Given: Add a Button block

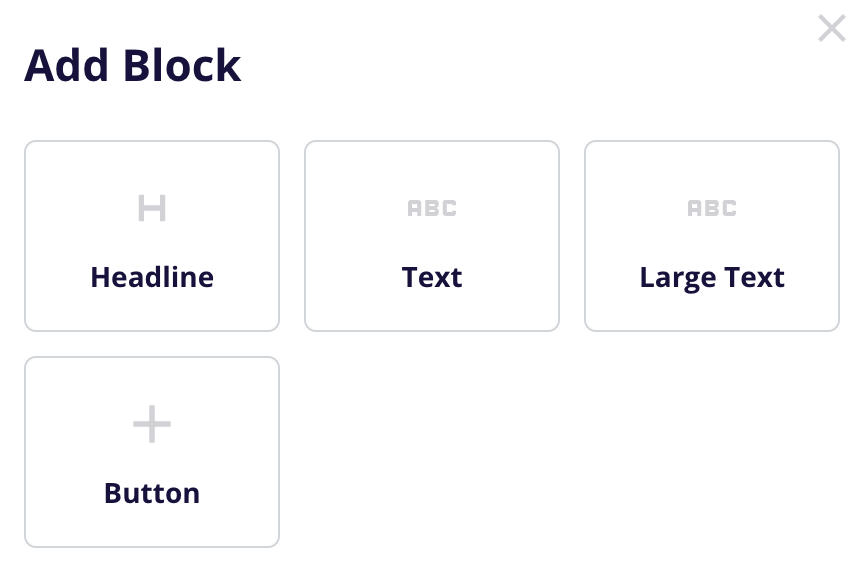Looking at the screenshot, I should pos(152,452).
